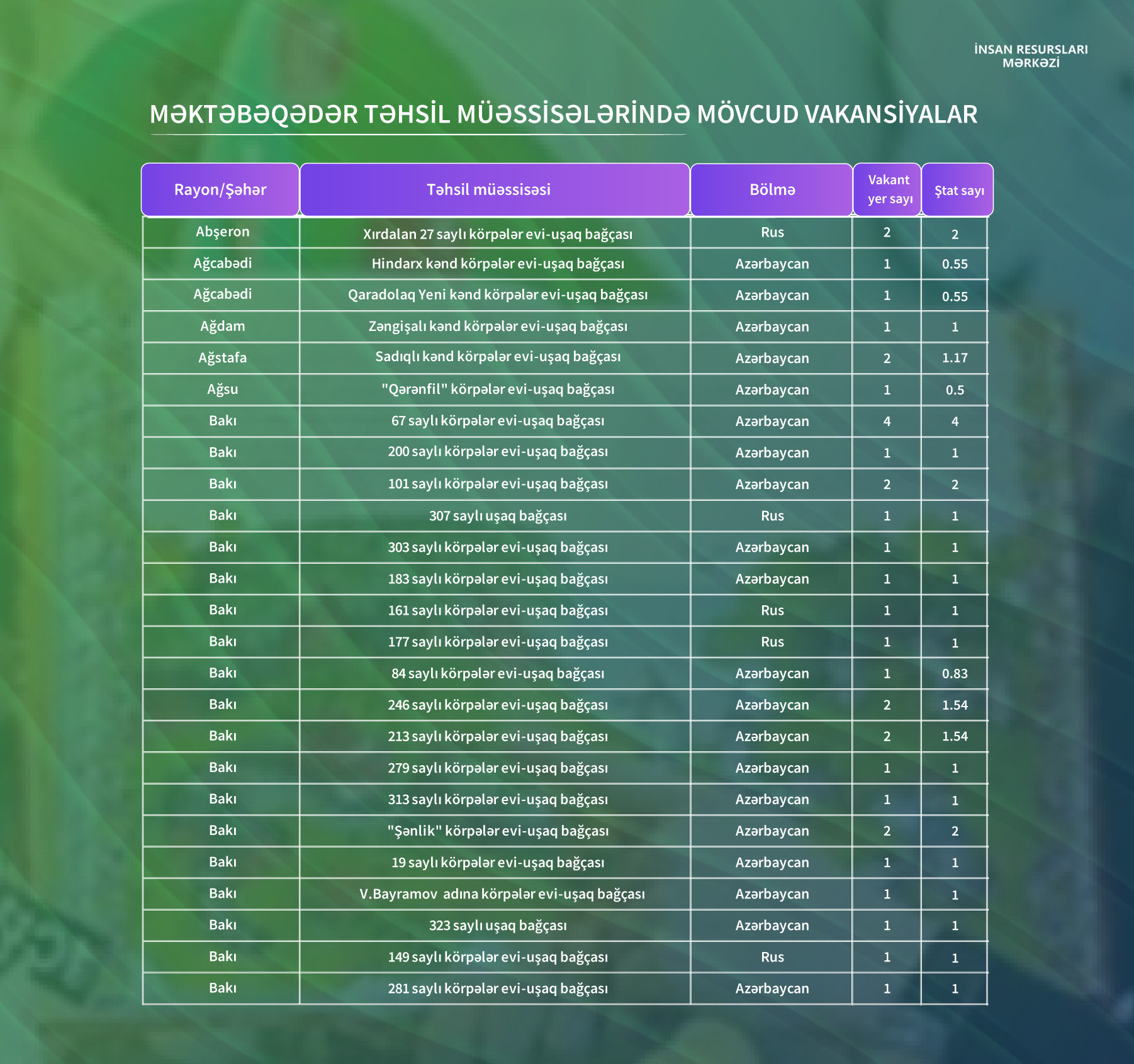Select the 84 saylı körpələr evi entry
Viewport: 1134px width, 1064px height.
click(x=498, y=673)
